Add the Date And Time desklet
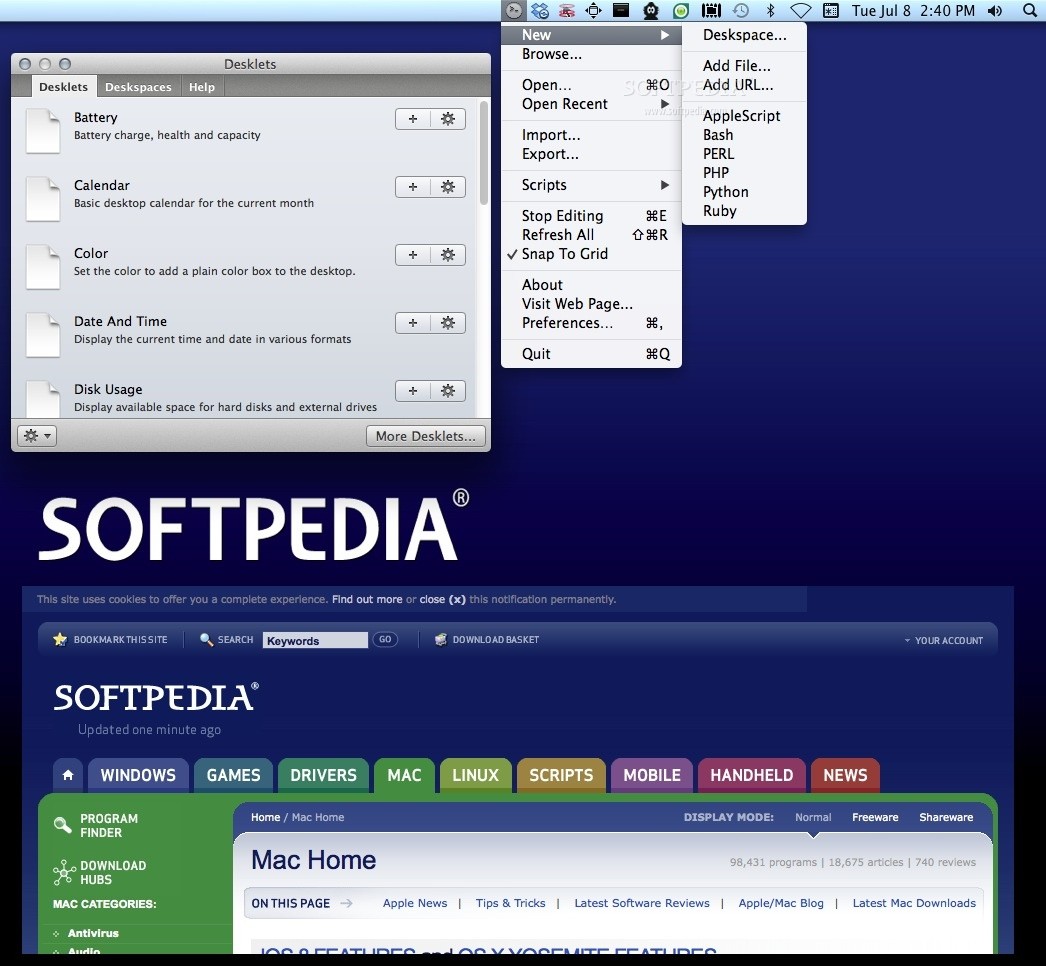 [413, 323]
